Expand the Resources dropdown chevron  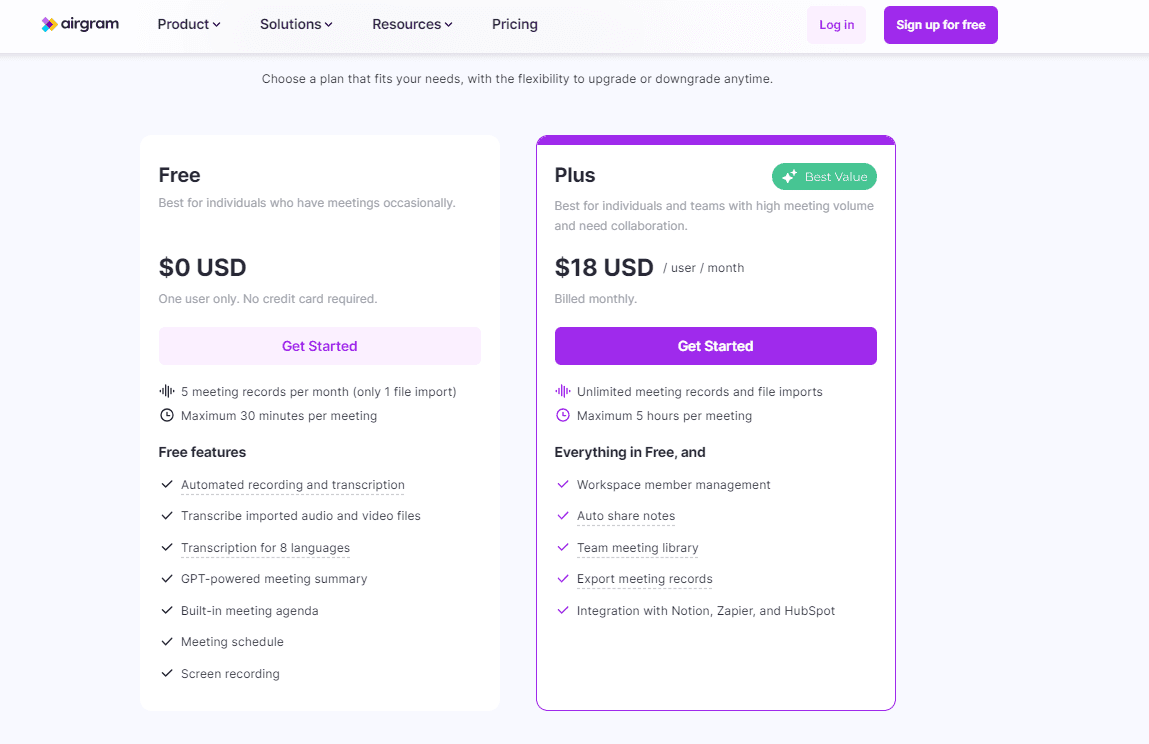(448, 25)
